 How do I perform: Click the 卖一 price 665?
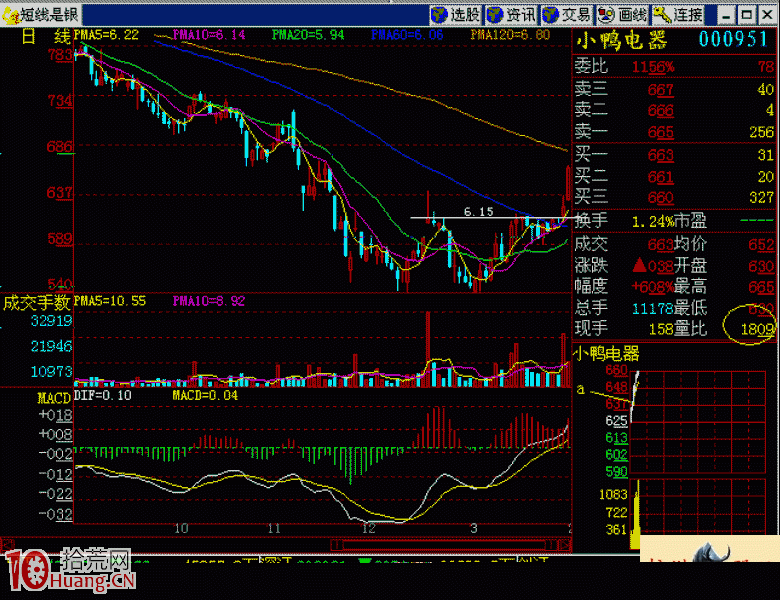point(661,132)
